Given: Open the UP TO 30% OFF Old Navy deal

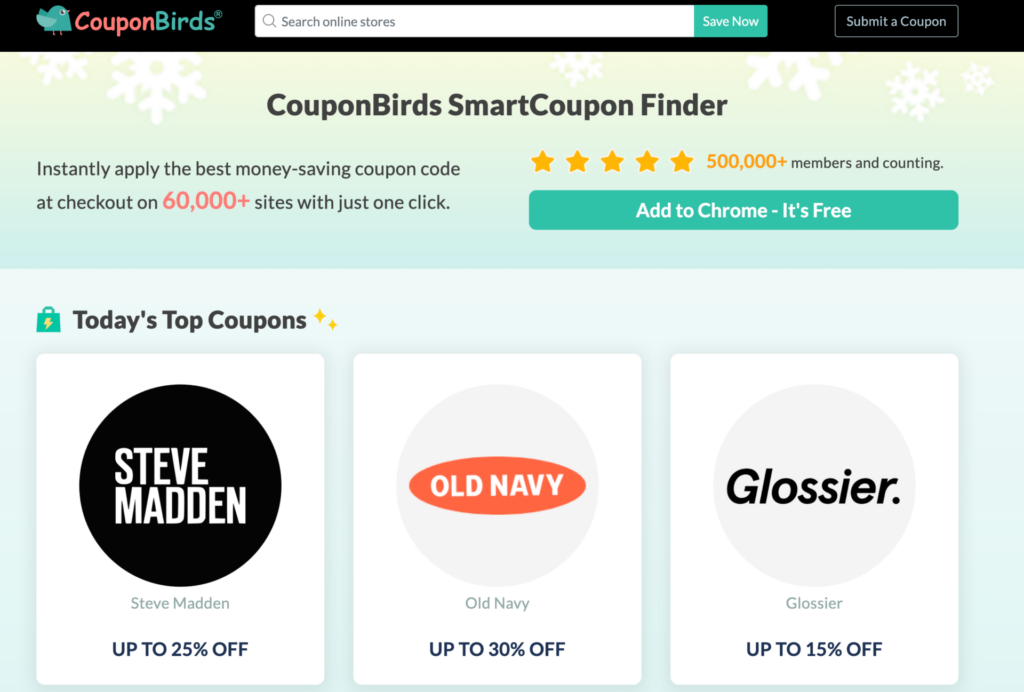Looking at the screenshot, I should point(497,648).
